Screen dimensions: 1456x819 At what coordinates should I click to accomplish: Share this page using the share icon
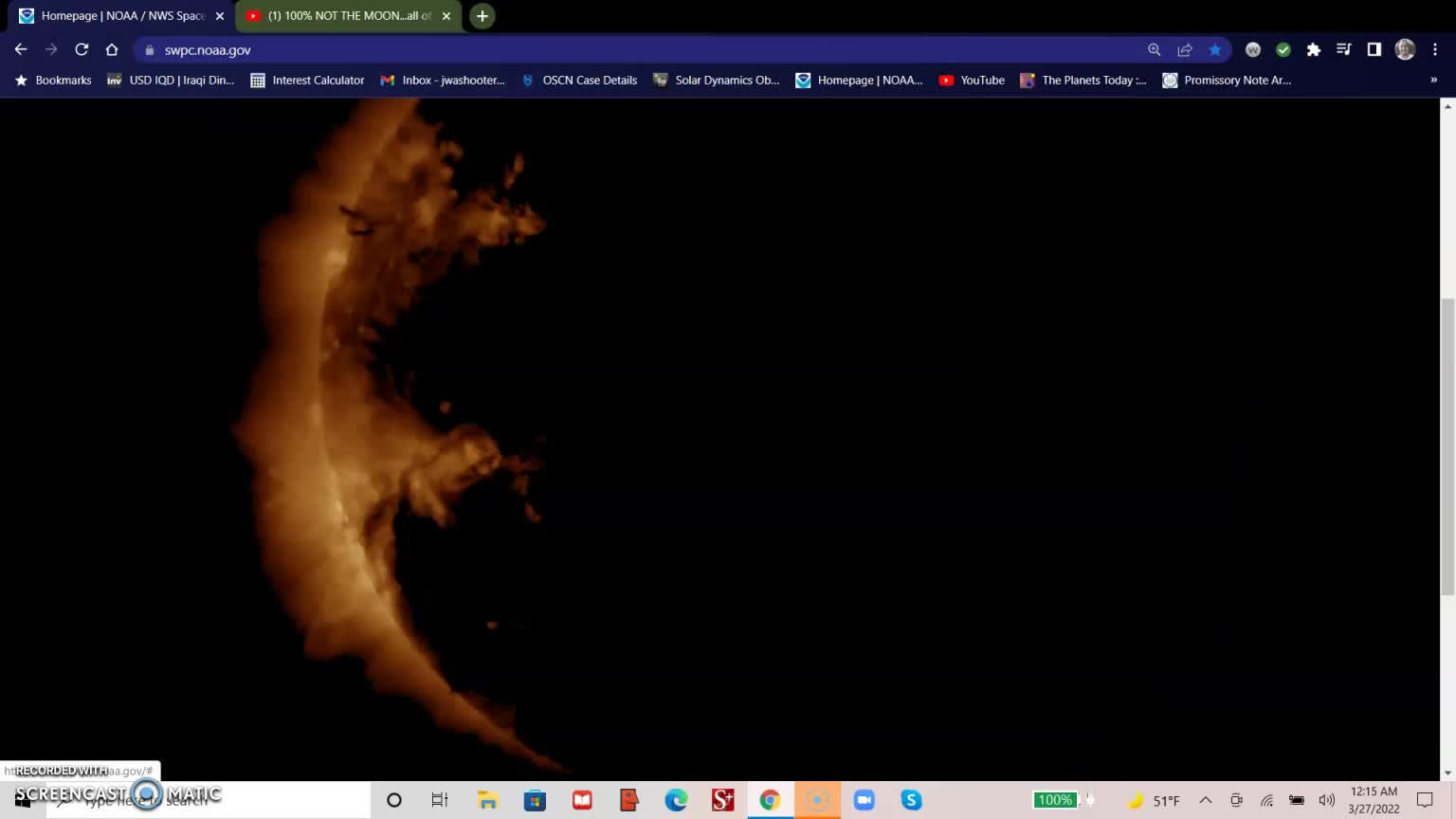pyautogui.click(x=1185, y=49)
